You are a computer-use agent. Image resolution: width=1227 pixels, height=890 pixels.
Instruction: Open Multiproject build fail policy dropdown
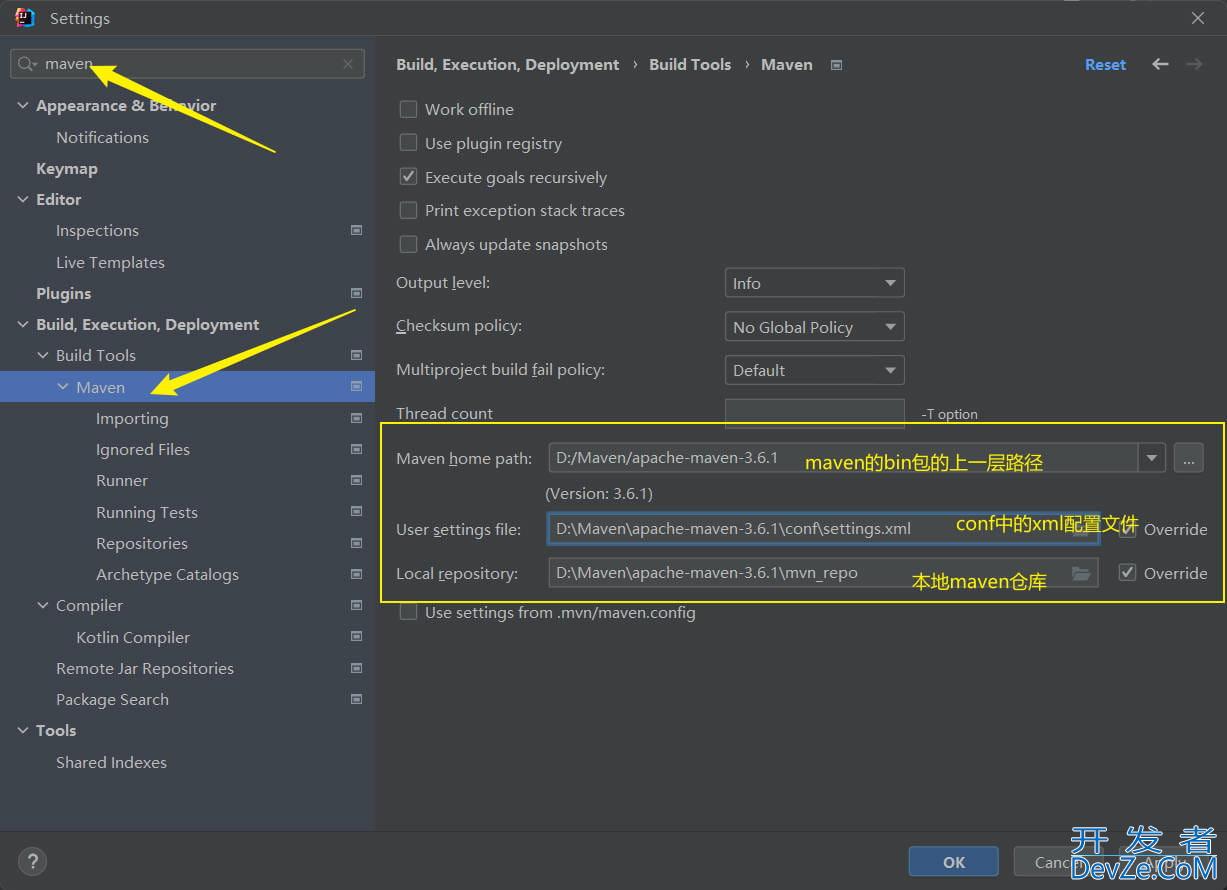[814, 370]
